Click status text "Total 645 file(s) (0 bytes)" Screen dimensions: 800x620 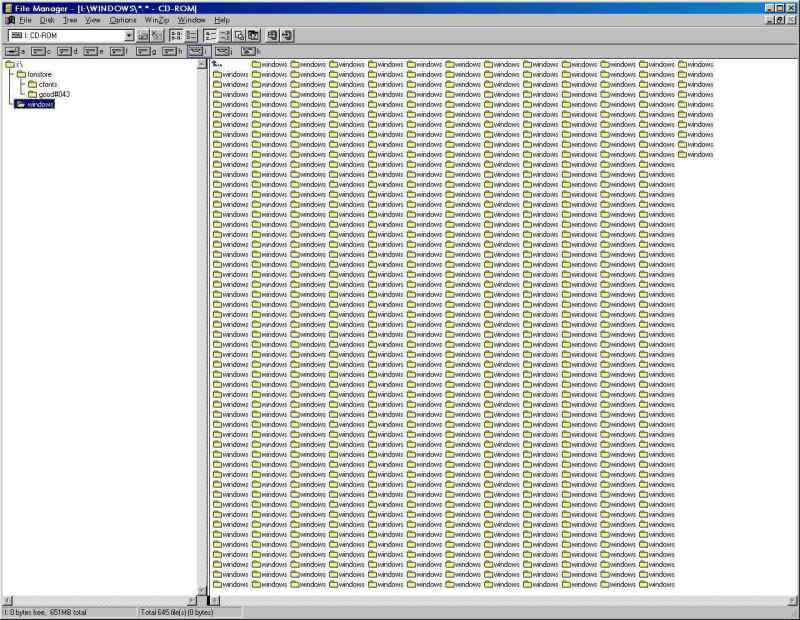tap(177, 612)
